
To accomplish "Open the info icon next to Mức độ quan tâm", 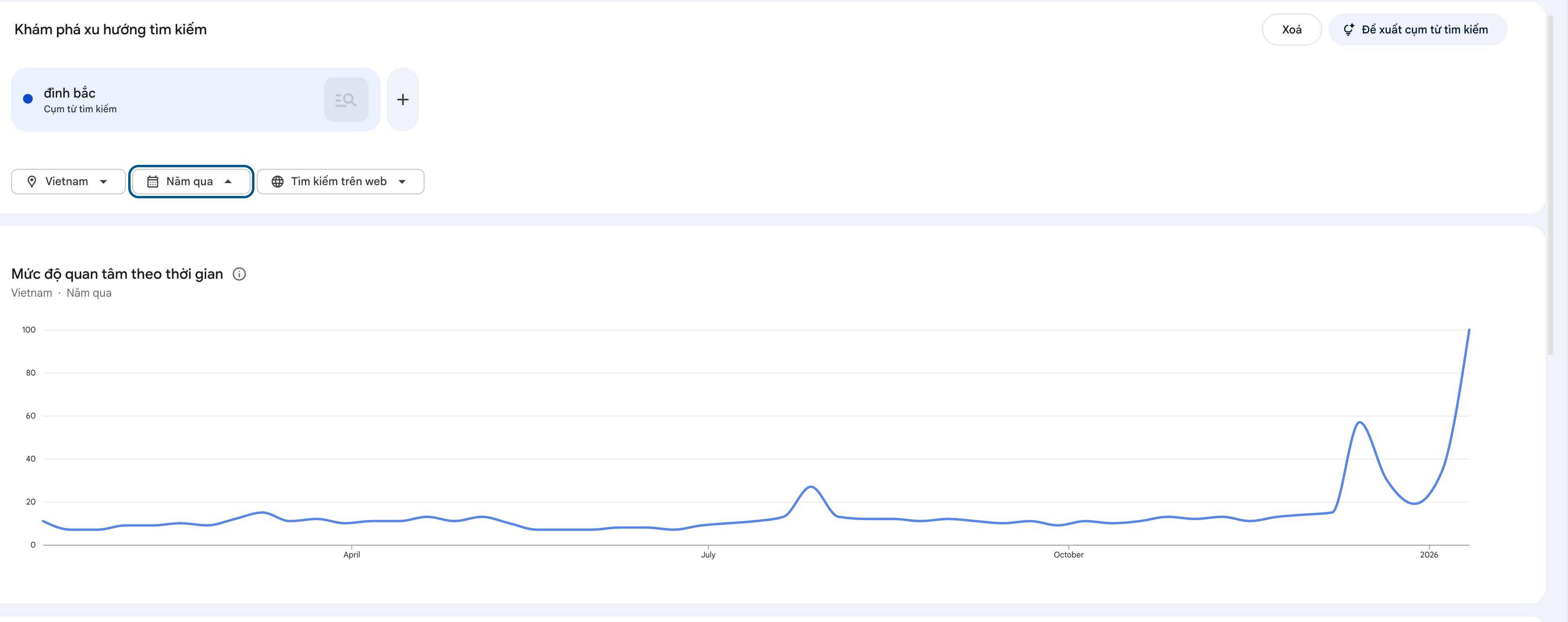I will [x=240, y=274].
